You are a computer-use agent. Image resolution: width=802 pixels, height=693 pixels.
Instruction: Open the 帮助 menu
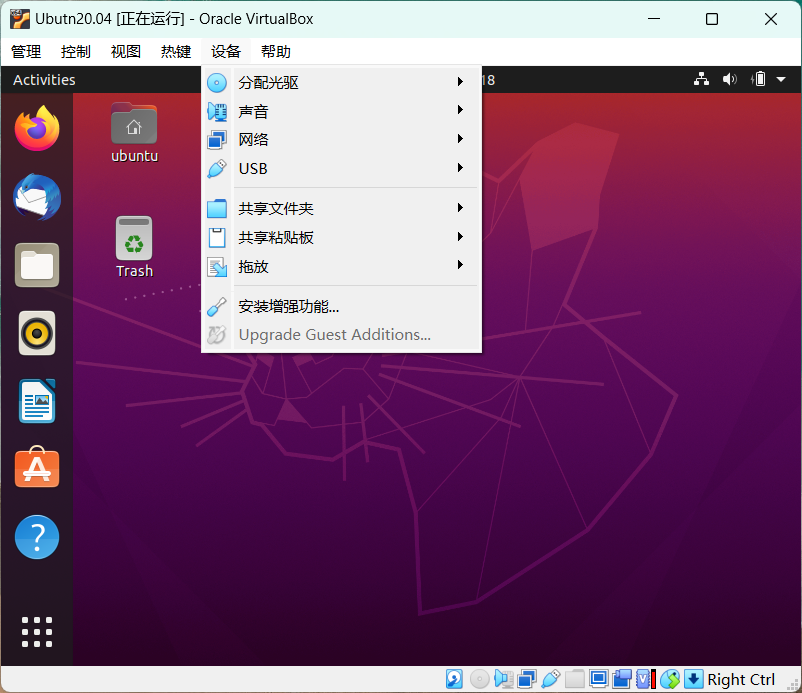pos(276,52)
